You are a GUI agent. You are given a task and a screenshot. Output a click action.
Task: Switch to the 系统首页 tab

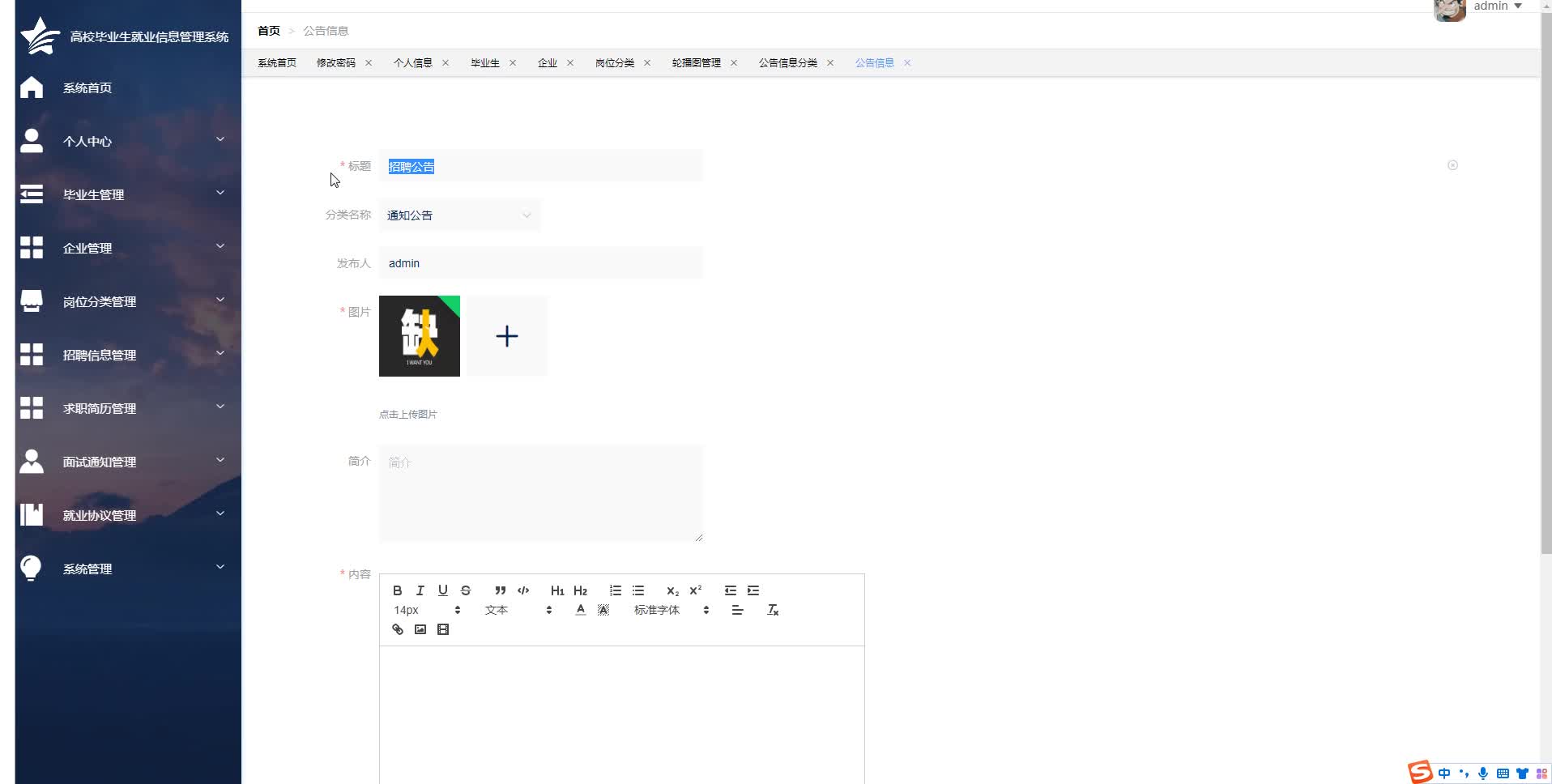[277, 63]
